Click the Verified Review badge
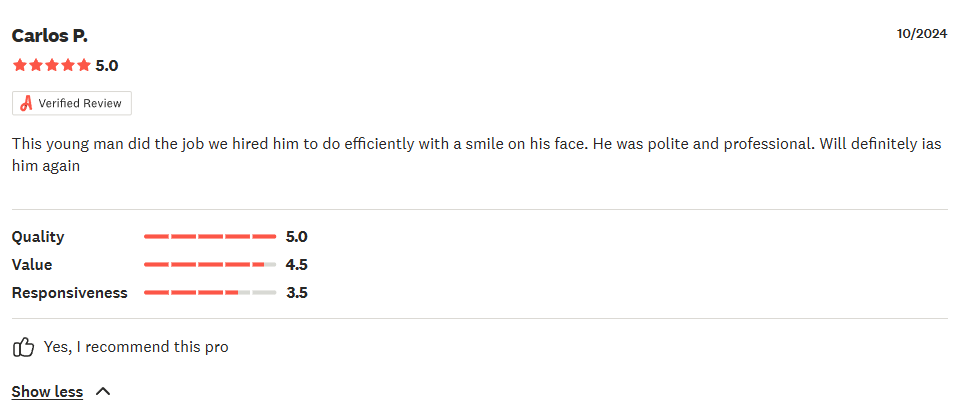This screenshot has width=971, height=419. point(72,103)
